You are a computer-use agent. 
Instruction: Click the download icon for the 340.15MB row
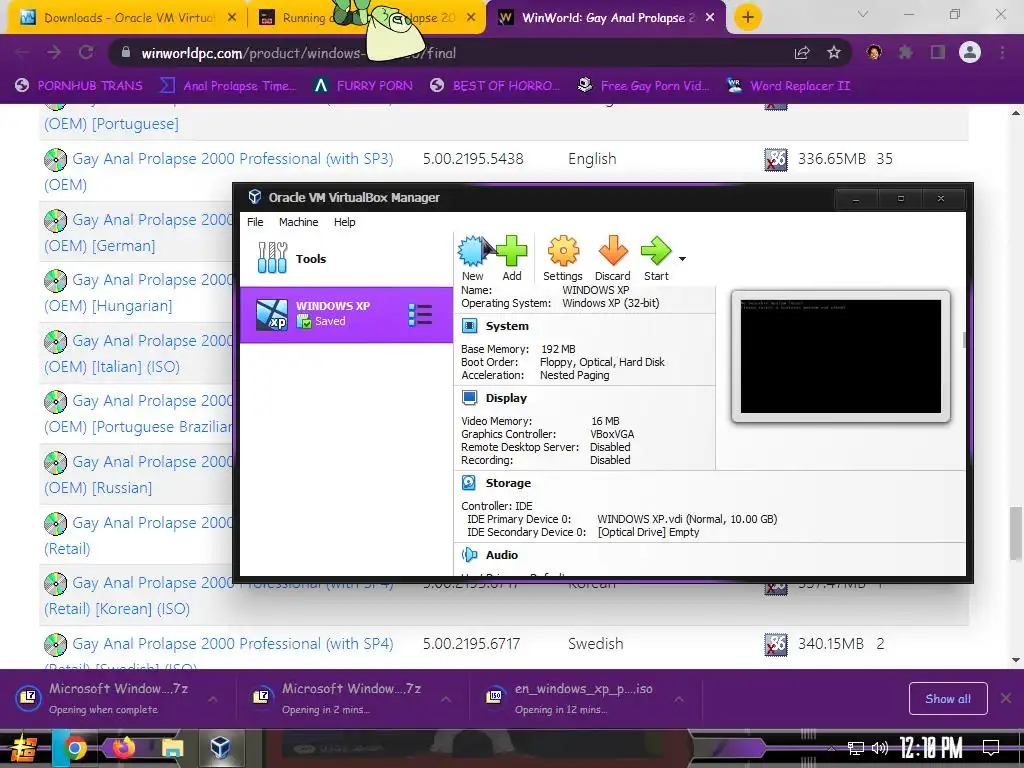(776, 645)
